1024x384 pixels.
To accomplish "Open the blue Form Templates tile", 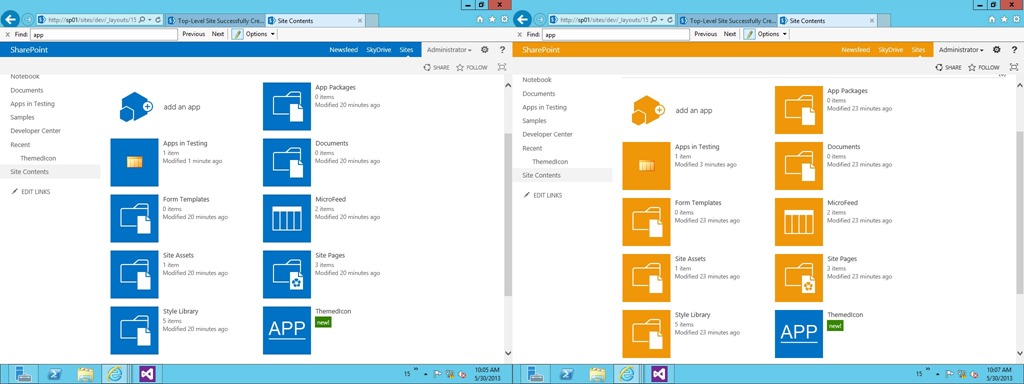I will [x=135, y=218].
